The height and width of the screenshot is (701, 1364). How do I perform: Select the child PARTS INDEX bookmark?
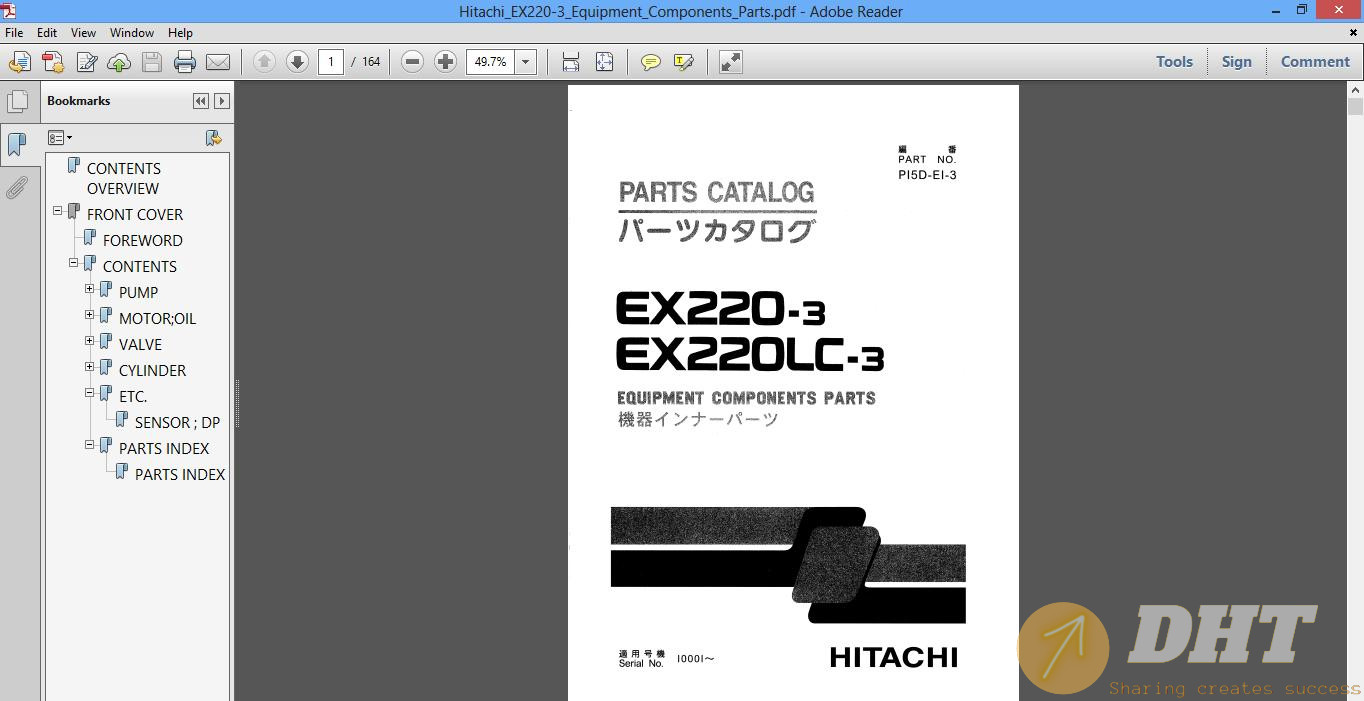click(x=180, y=474)
